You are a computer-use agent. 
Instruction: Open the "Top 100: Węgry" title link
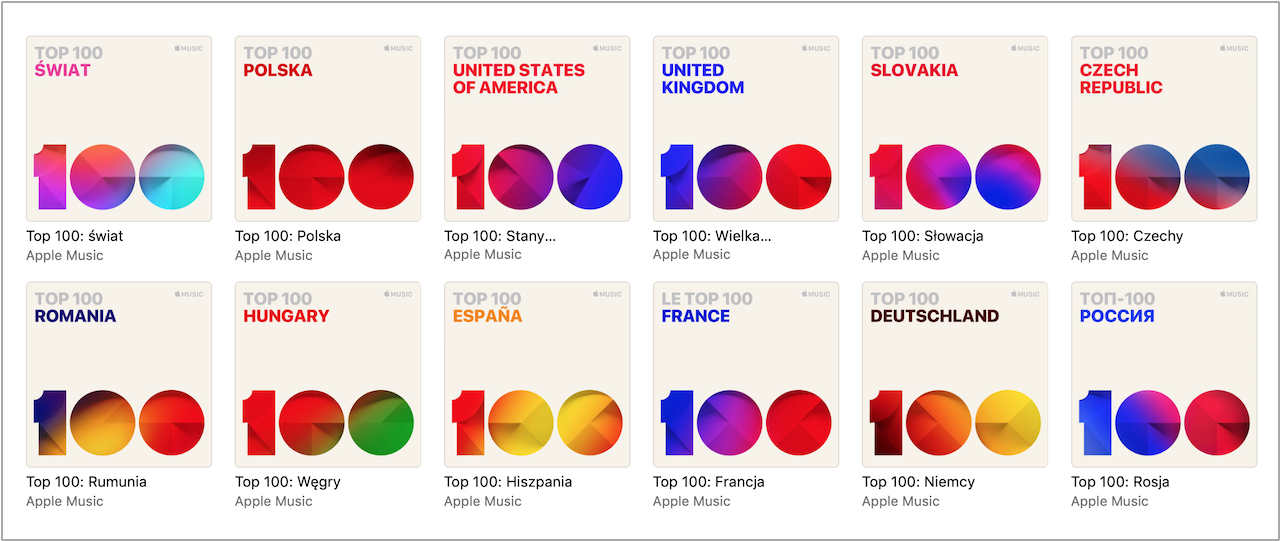pos(288,482)
